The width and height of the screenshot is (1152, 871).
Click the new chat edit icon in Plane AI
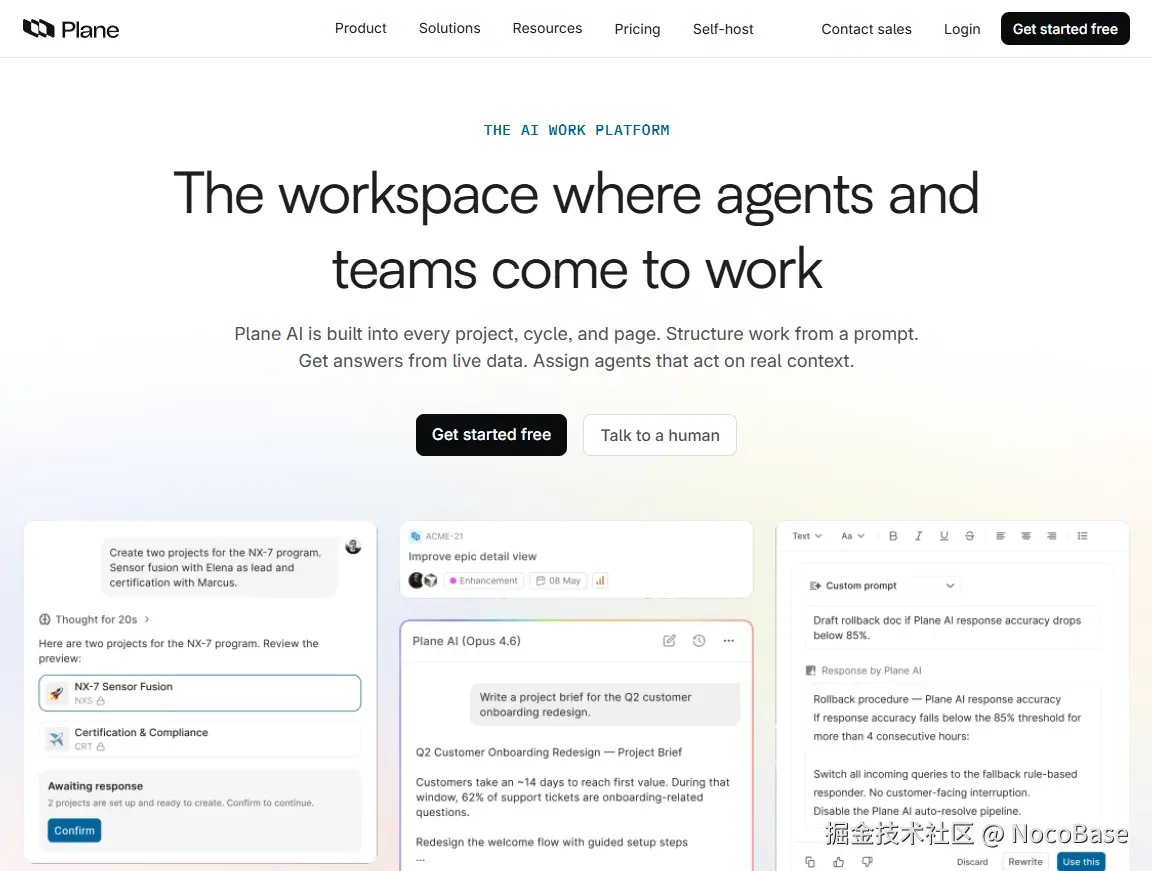(x=669, y=640)
